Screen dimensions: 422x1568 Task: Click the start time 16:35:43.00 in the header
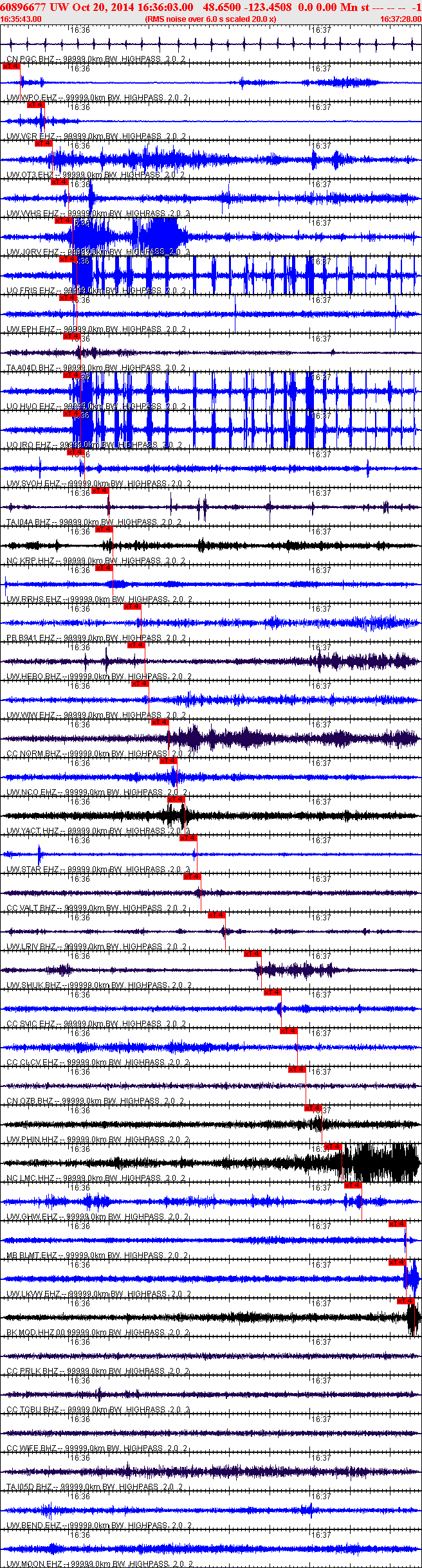point(21,19)
